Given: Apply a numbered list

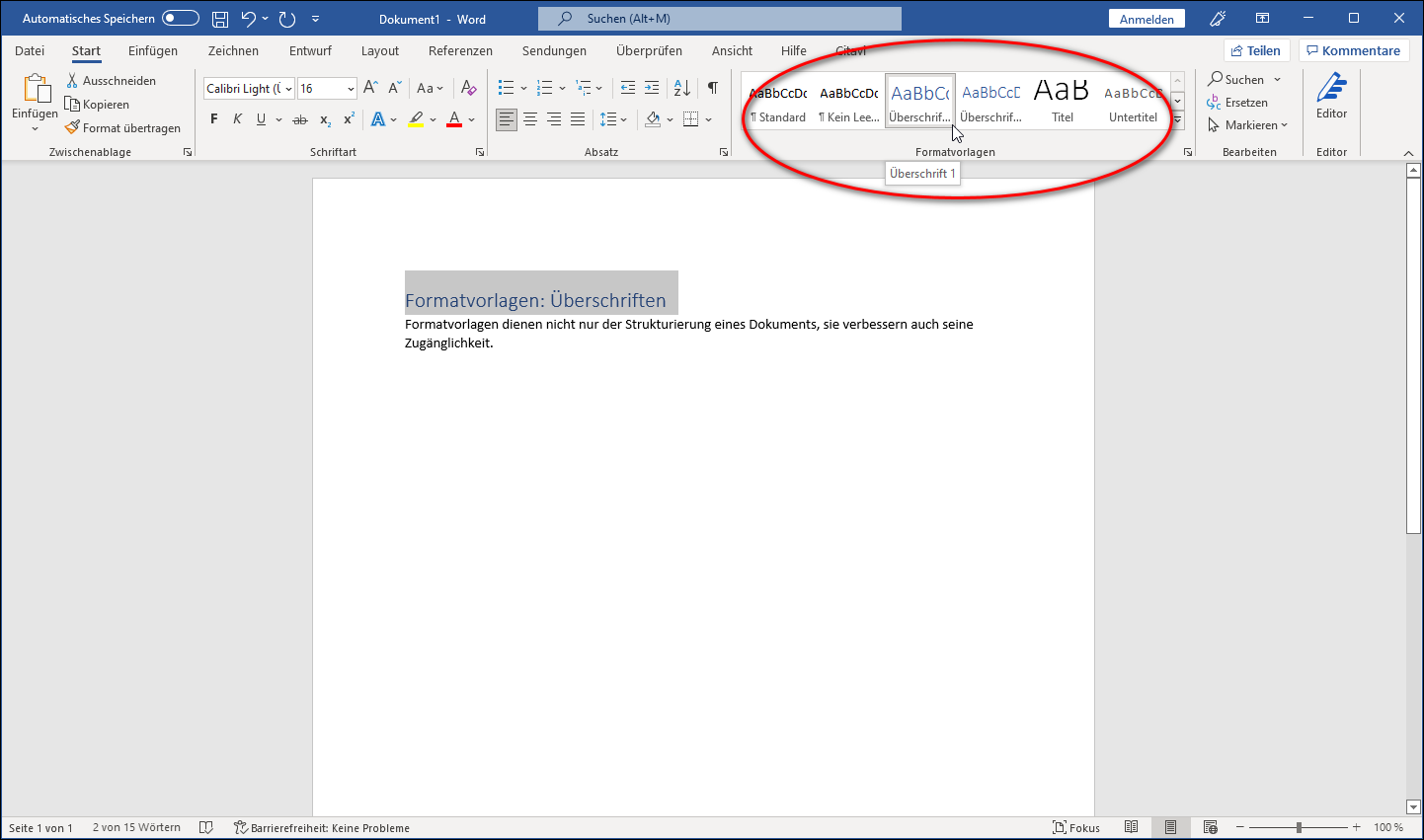Looking at the screenshot, I should click(544, 88).
